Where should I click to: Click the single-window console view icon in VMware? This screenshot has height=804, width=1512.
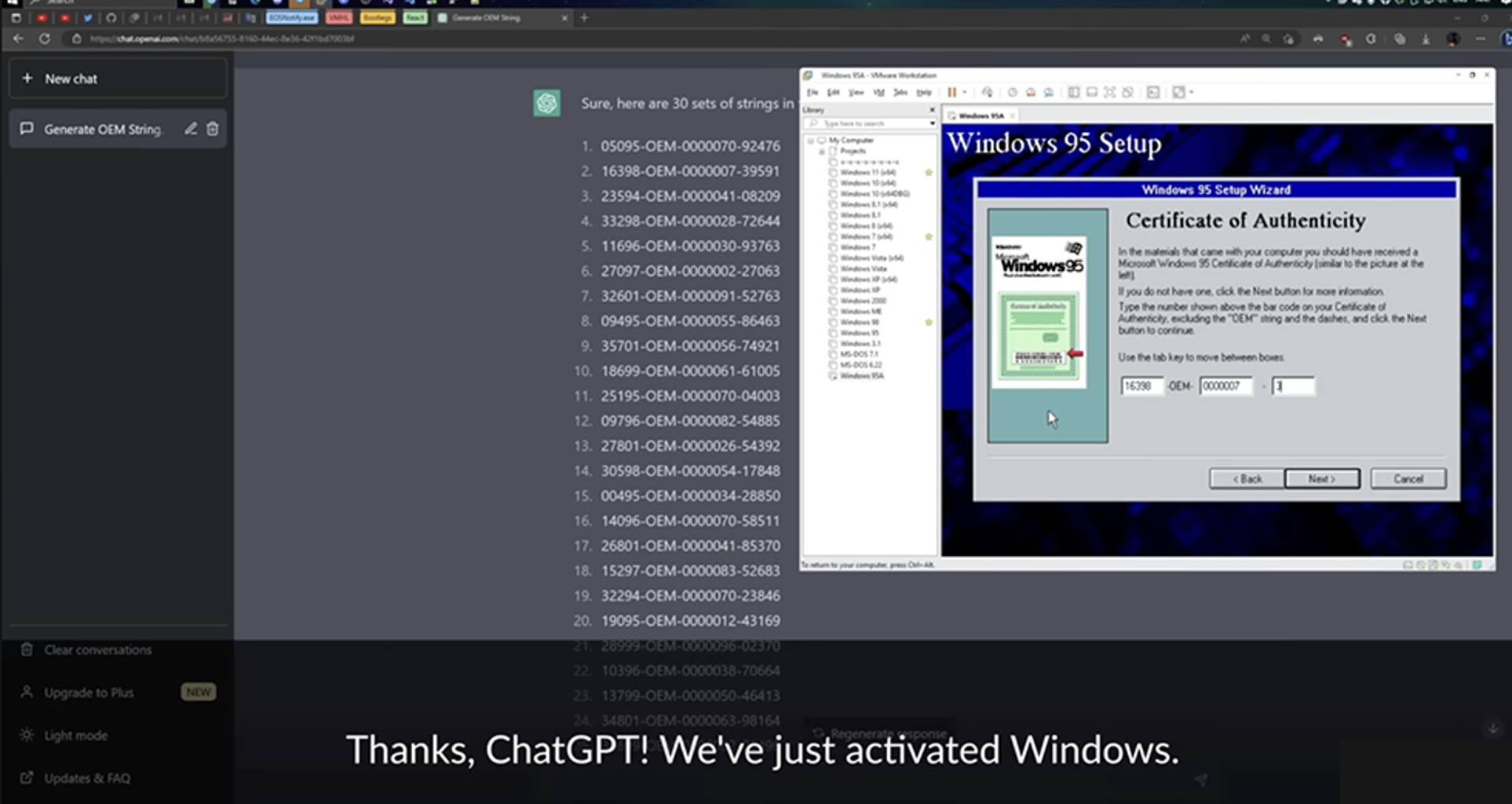[1091, 93]
